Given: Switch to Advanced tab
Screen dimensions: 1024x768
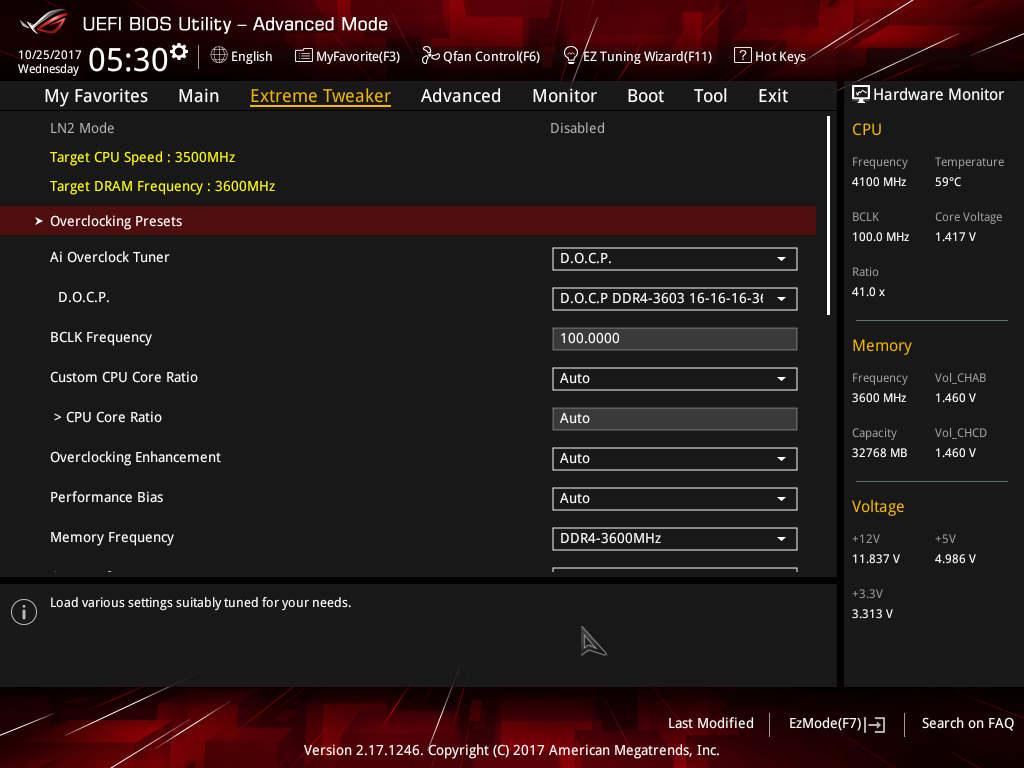Looking at the screenshot, I should pyautogui.click(x=461, y=96).
